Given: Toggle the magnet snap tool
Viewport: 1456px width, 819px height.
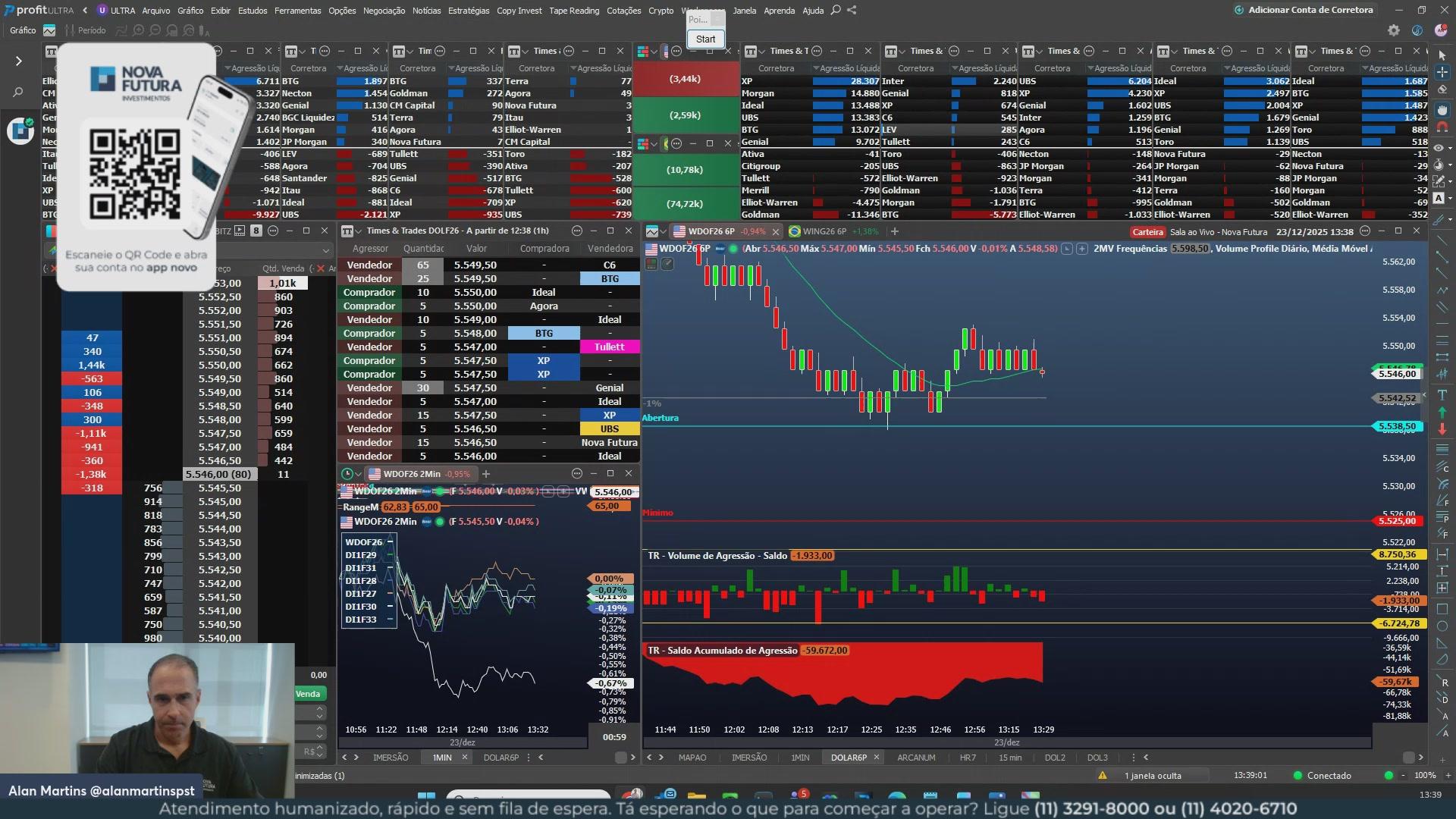Looking at the screenshot, I should 1442,127.
